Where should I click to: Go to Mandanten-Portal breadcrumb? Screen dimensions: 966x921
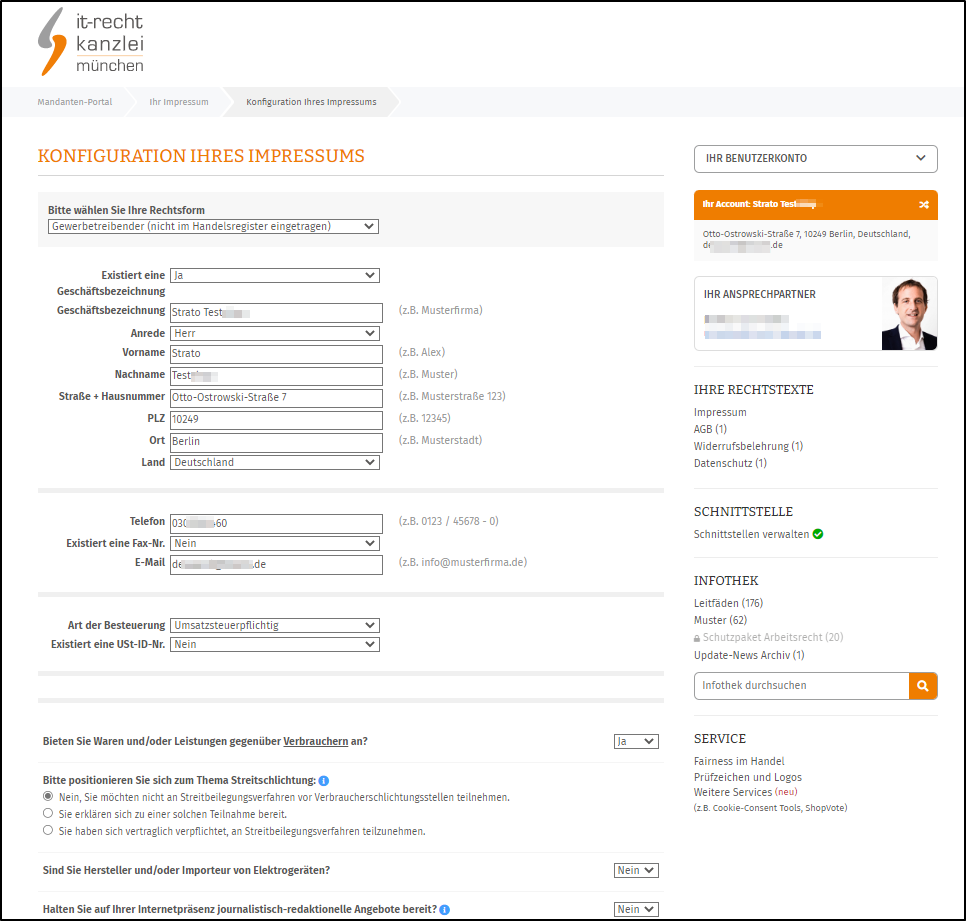tap(75, 102)
